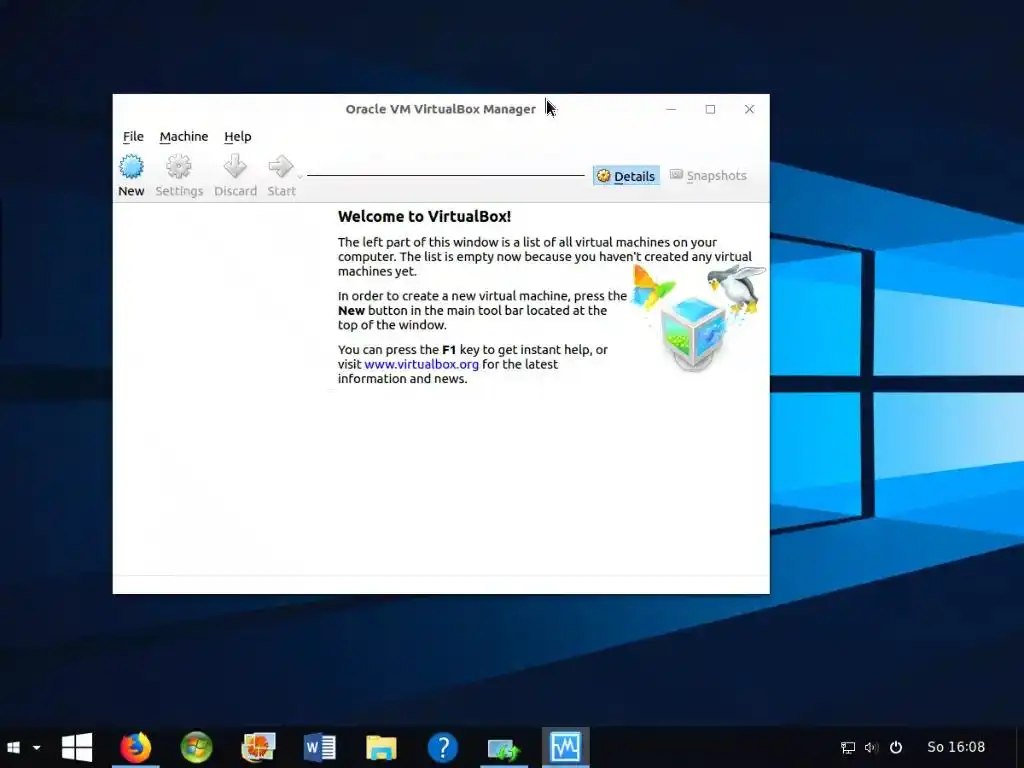Switch to the Details view

click(x=626, y=176)
